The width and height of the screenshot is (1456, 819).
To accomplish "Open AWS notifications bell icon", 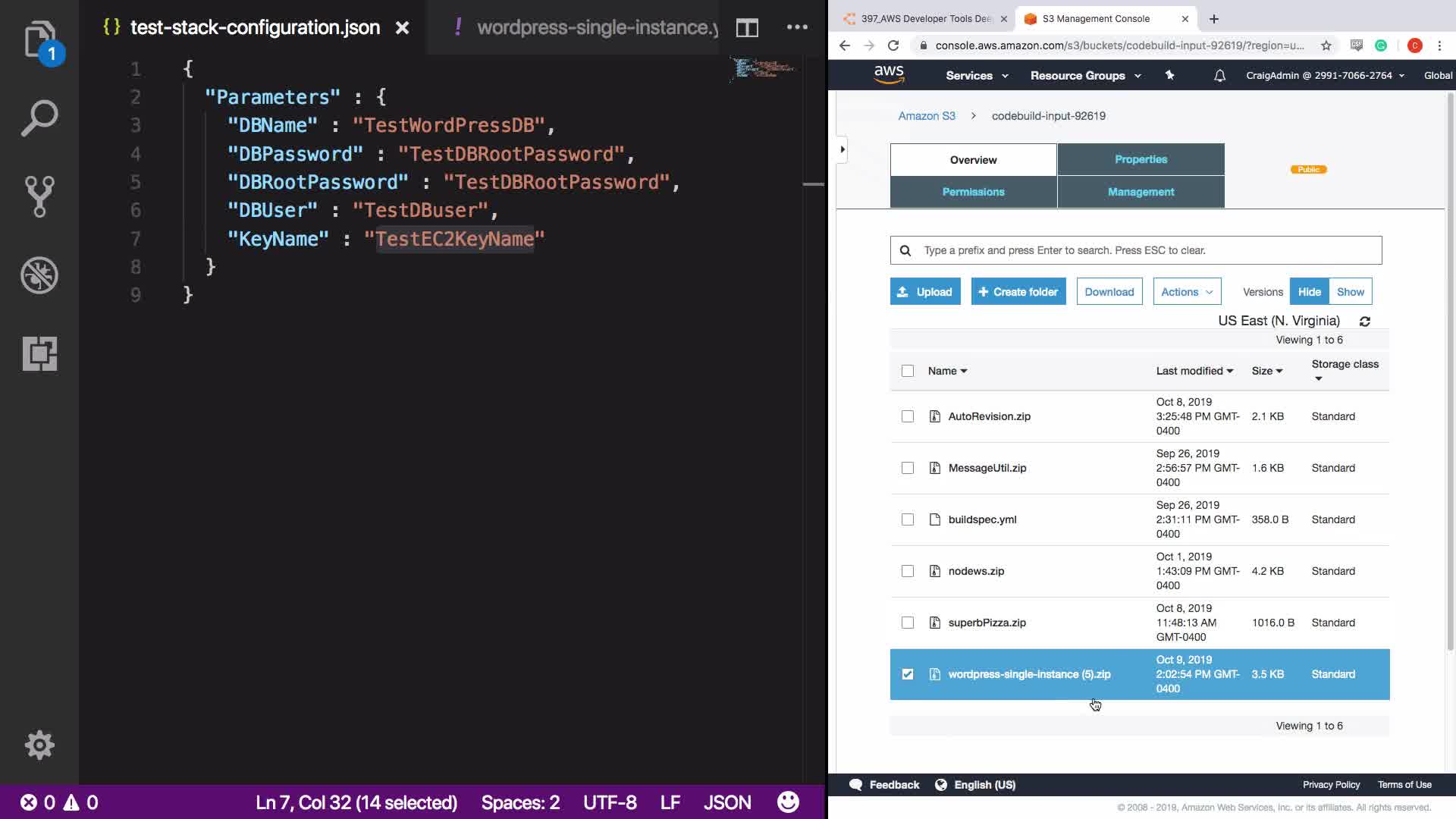I will (x=1219, y=76).
